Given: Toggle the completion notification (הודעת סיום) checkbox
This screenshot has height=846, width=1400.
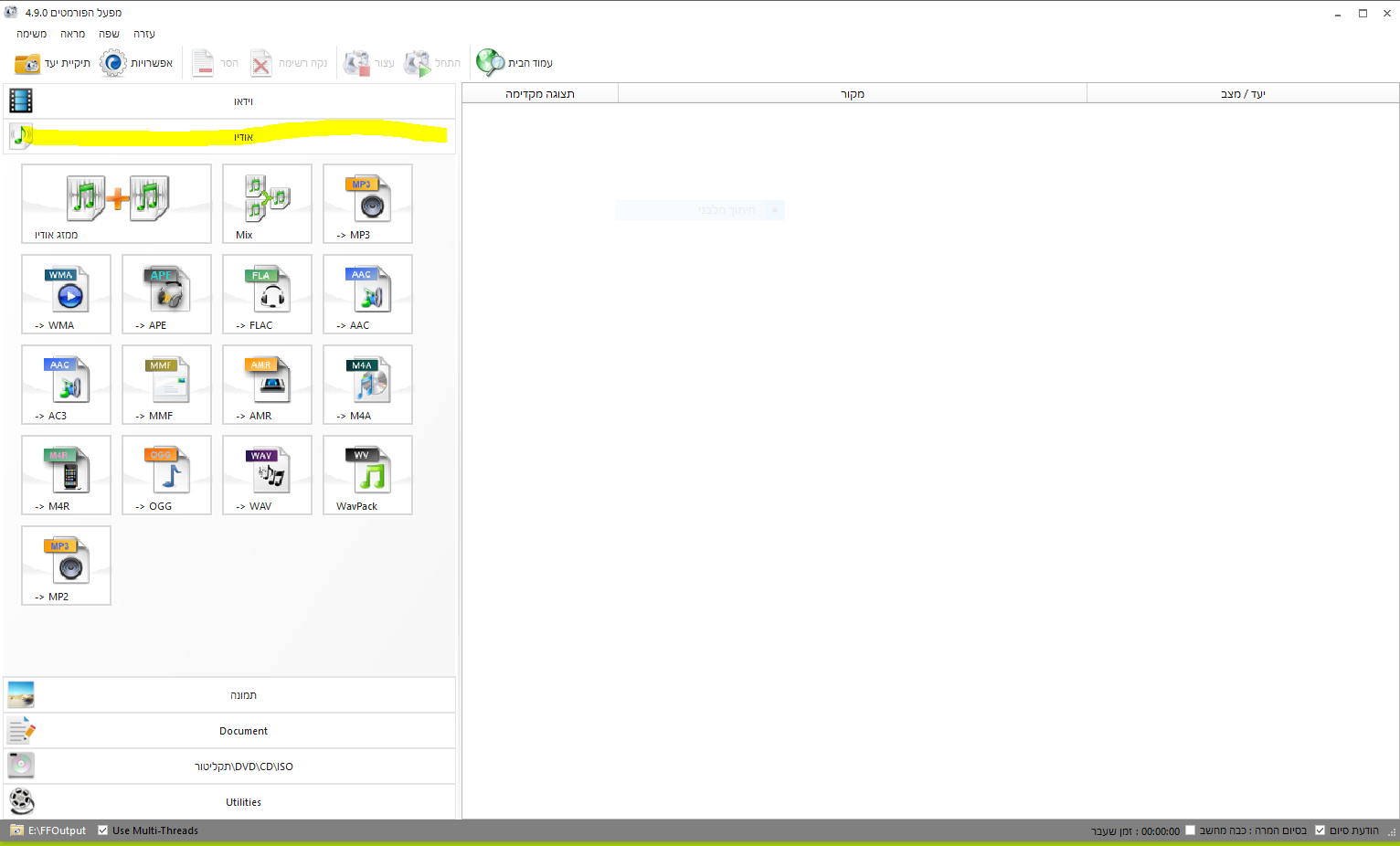Looking at the screenshot, I should [x=1320, y=830].
